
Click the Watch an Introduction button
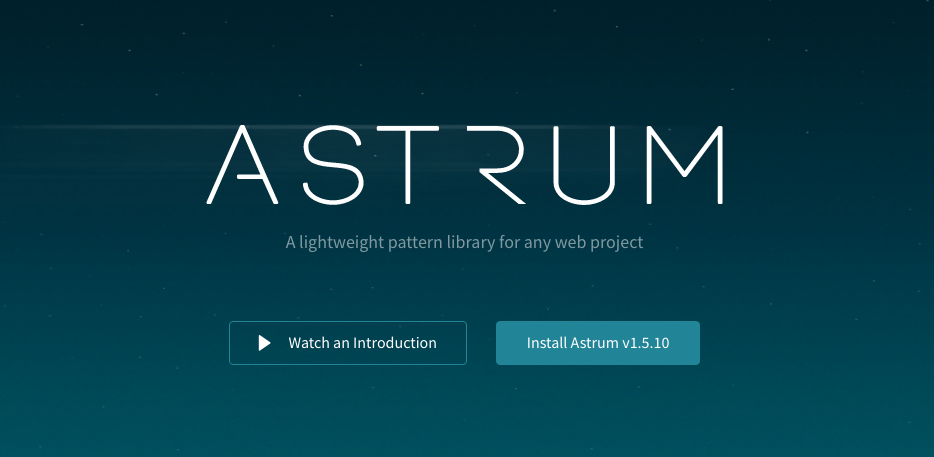point(348,343)
